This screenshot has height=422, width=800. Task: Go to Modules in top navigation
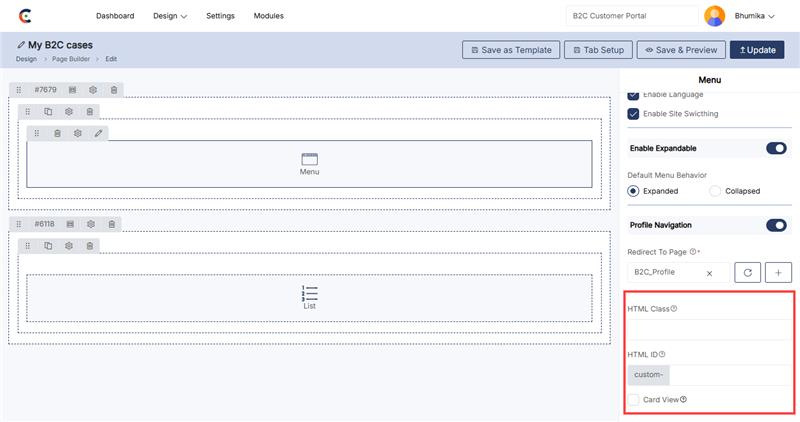tap(268, 16)
